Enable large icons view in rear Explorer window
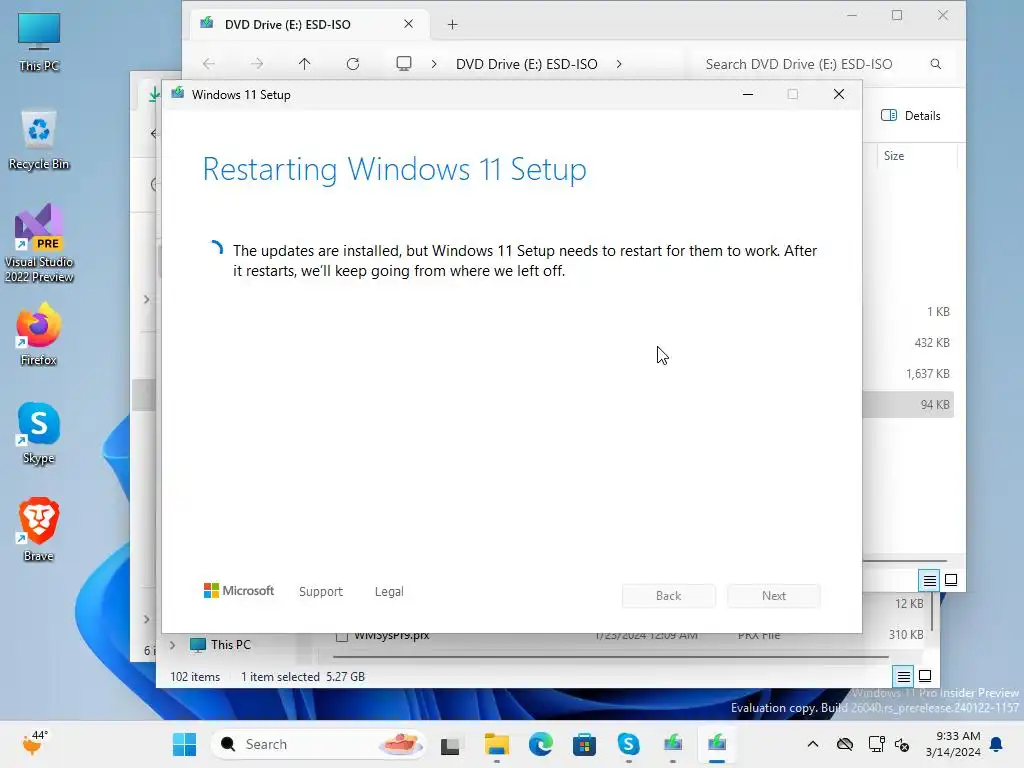Image resolution: width=1024 pixels, height=768 pixels. pyautogui.click(x=925, y=676)
